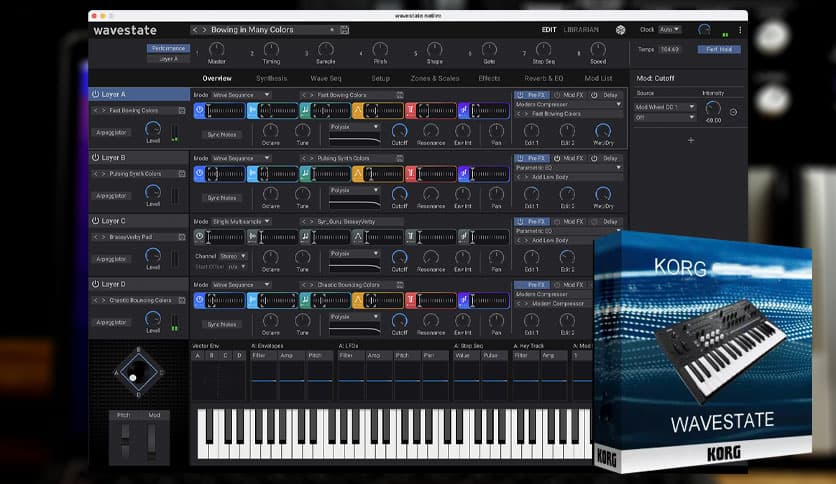Switch to LIBRARIAN view
Image resolution: width=836 pixels, height=484 pixels.
coord(581,30)
